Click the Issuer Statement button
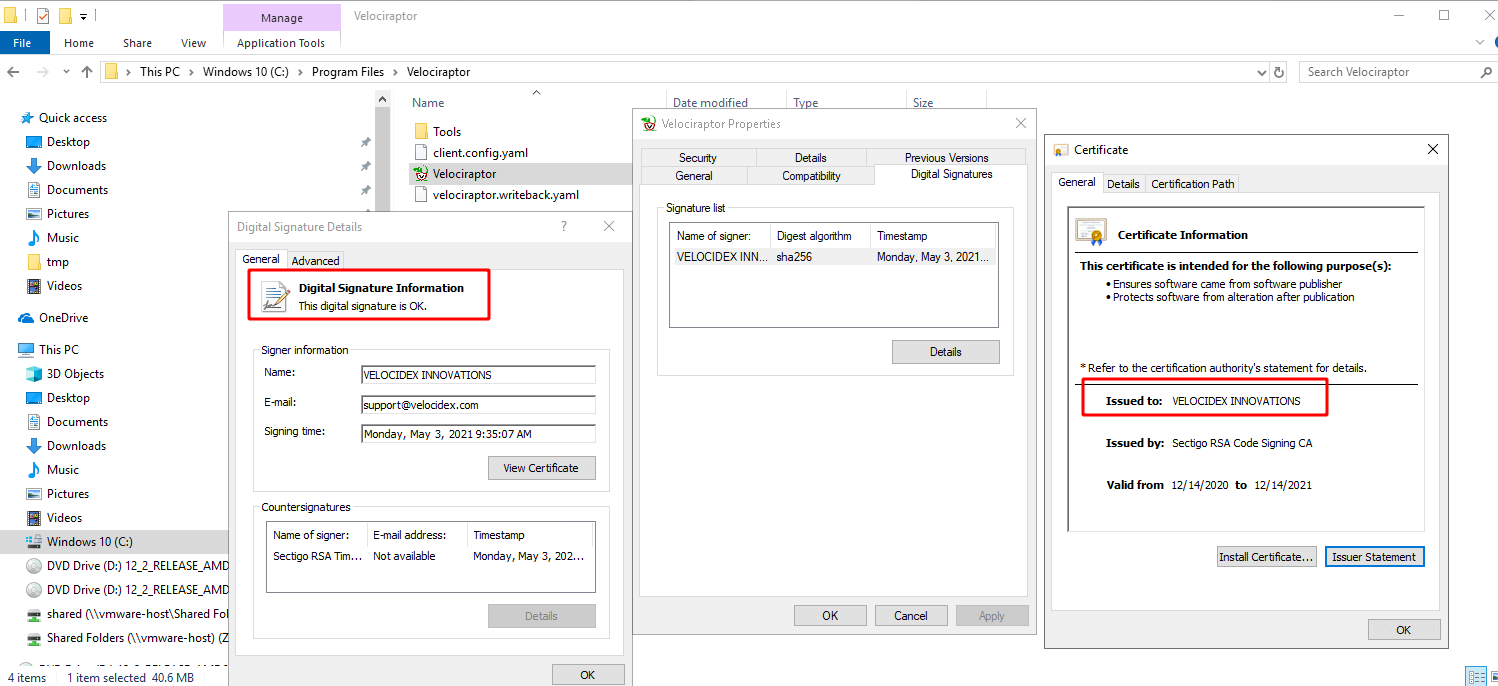This screenshot has width=1498, height=686. click(x=1373, y=557)
